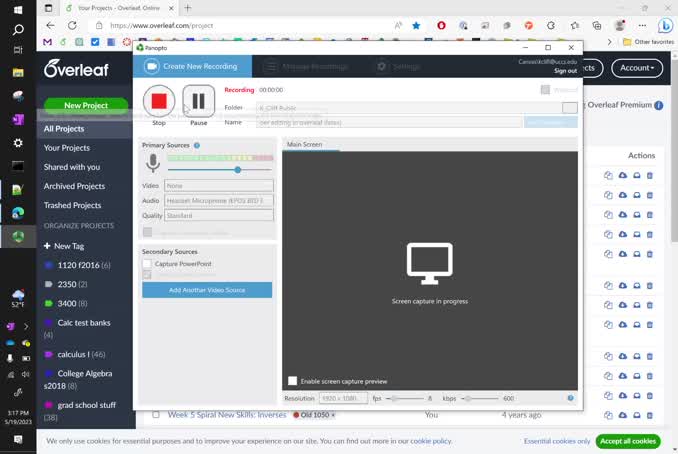Toggle the Webcast checkbox
The width and height of the screenshot is (678, 454).
pyautogui.click(x=545, y=90)
